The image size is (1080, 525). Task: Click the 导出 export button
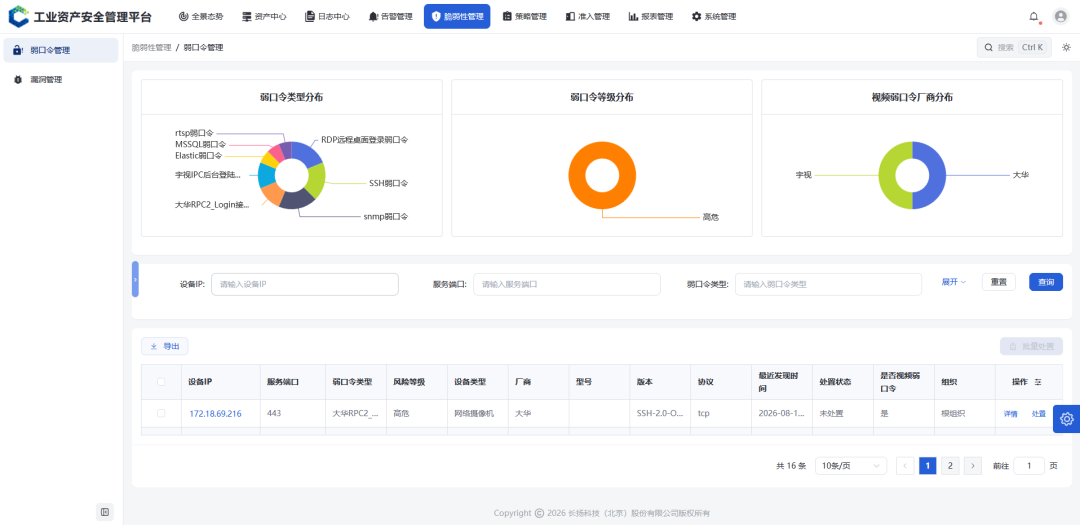click(165, 347)
